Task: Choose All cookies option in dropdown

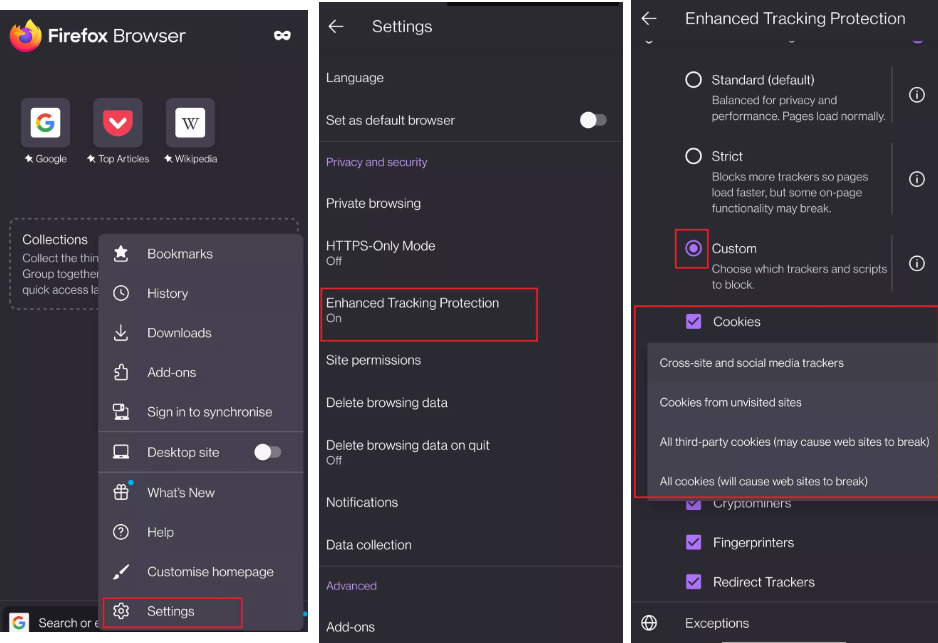Action: pyautogui.click(x=792, y=482)
